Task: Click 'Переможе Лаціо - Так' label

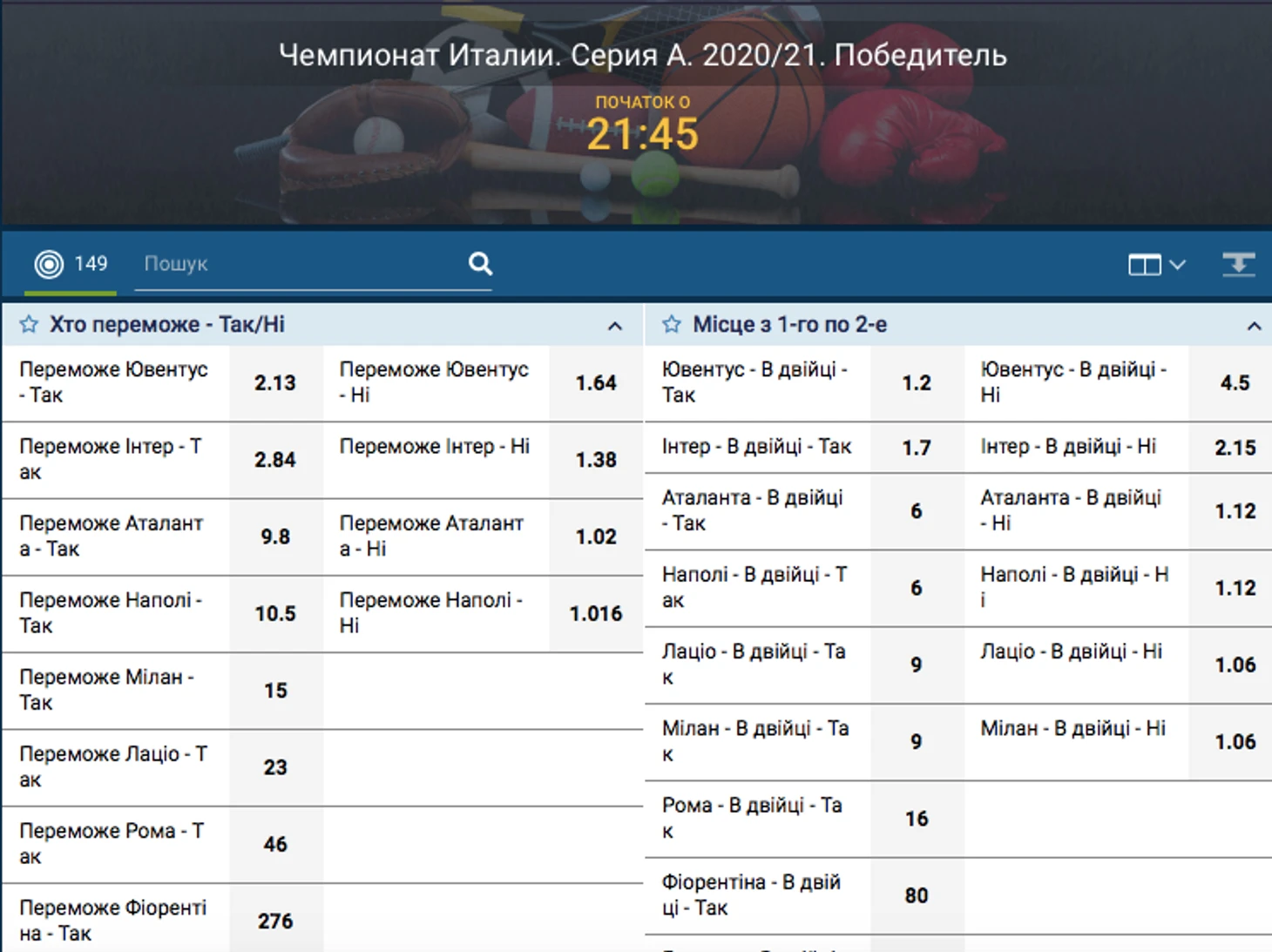Action: point(113,766)
